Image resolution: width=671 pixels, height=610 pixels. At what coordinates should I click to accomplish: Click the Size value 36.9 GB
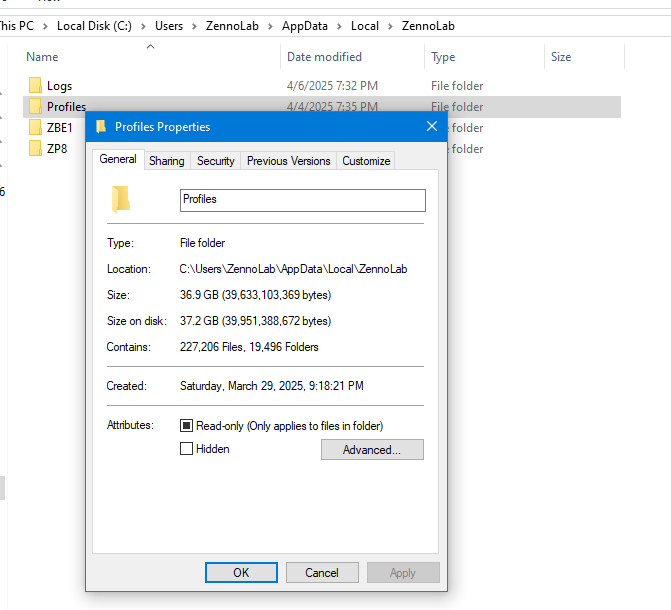(255, 295)
